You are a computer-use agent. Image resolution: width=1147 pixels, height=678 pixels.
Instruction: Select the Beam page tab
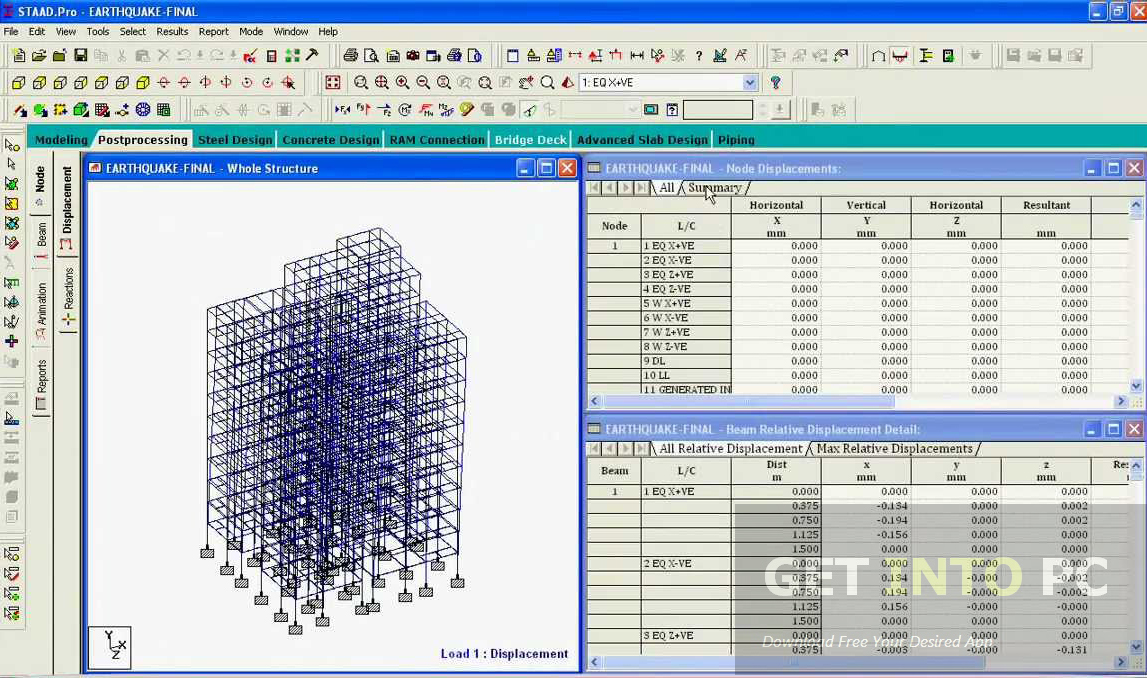click(42, 239)
